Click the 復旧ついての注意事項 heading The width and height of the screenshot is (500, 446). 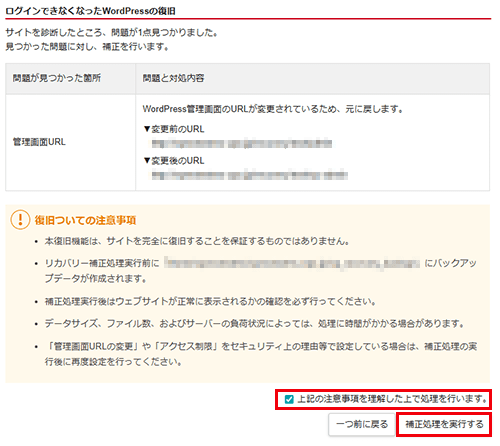point(85,220)
